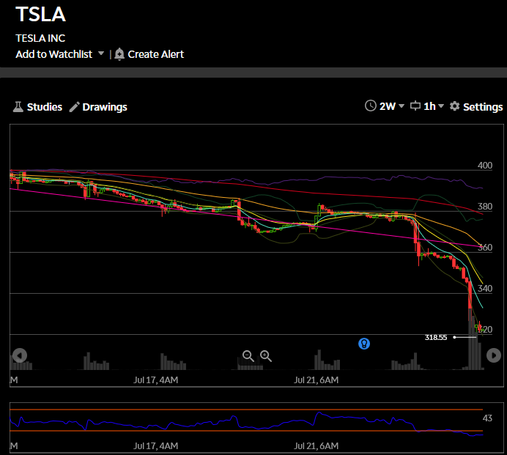The image size is (507, 455).
Task: Pan the chart right with the arrow button
Action: click(494, 355)
